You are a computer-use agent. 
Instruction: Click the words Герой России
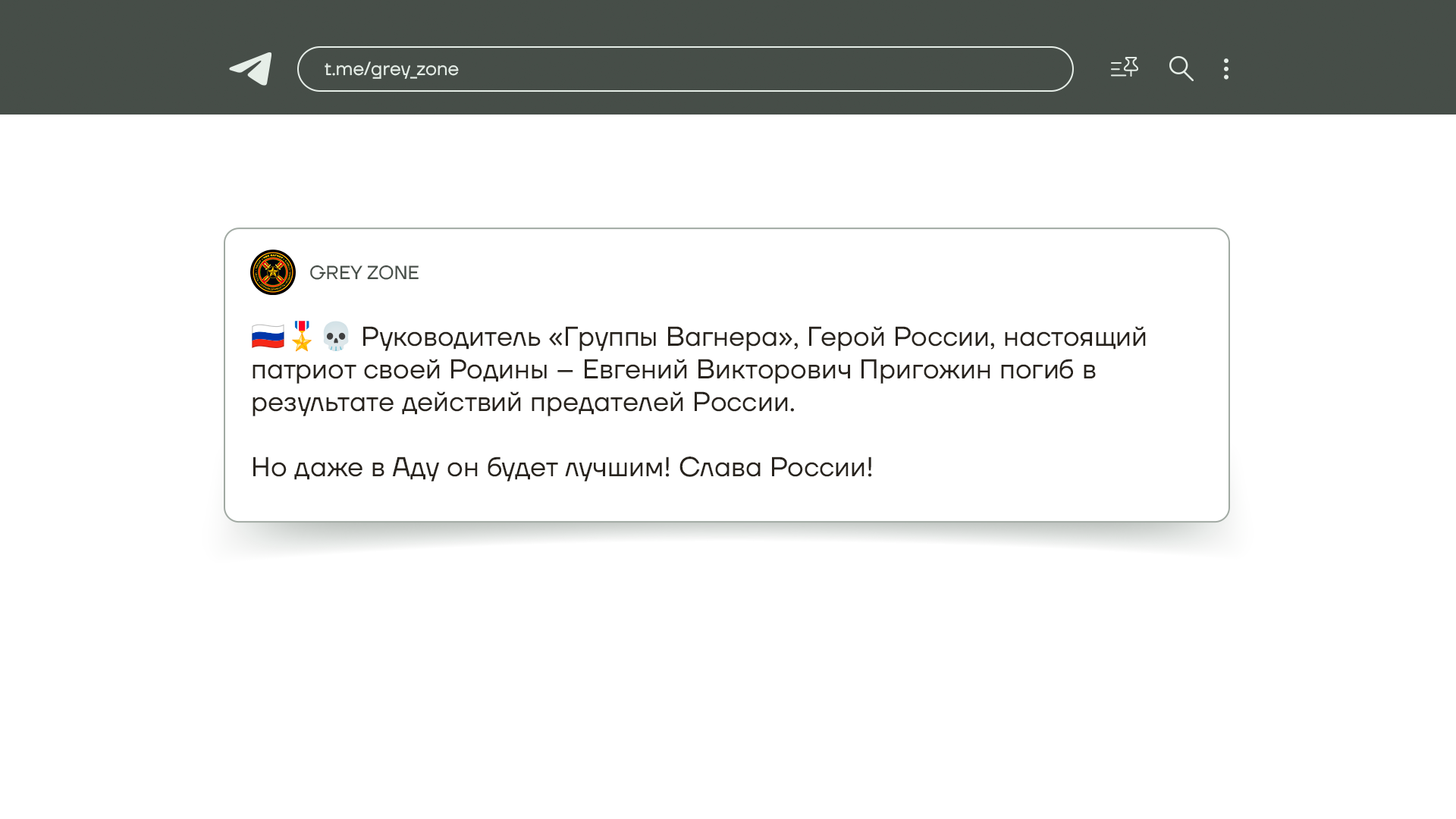click(x=899, y=337)
